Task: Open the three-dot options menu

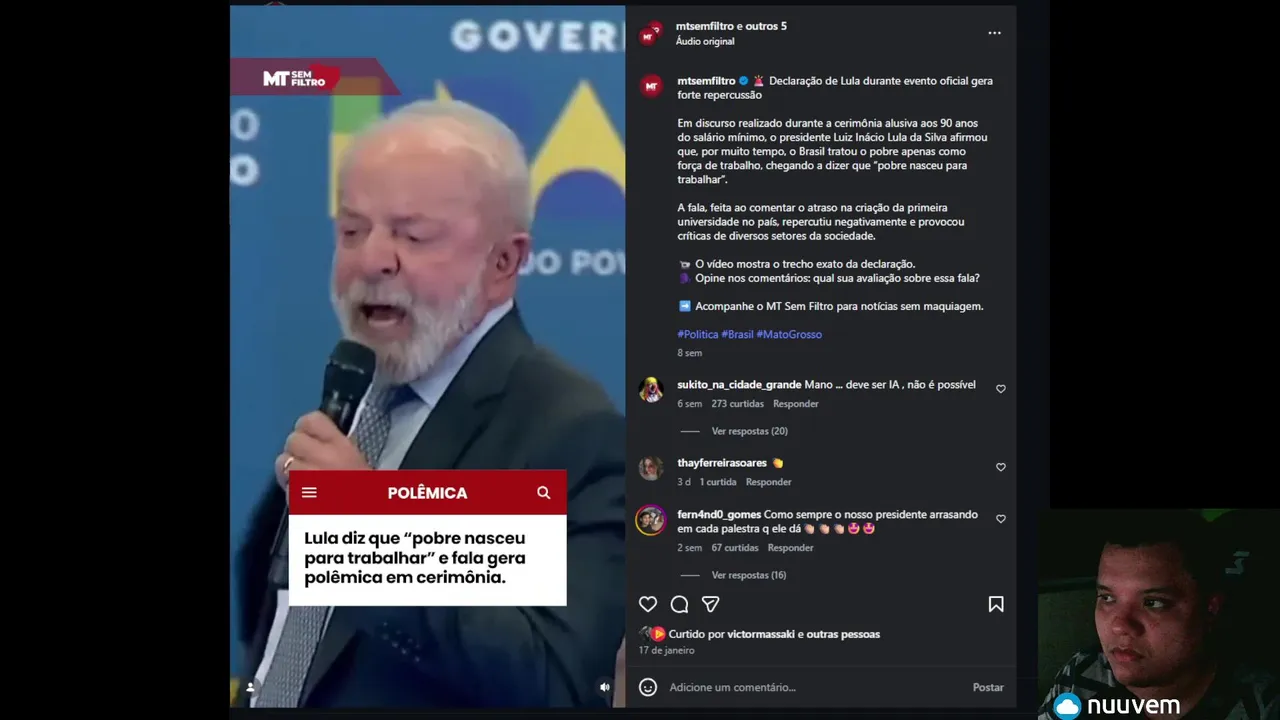Action: [994, 33]
